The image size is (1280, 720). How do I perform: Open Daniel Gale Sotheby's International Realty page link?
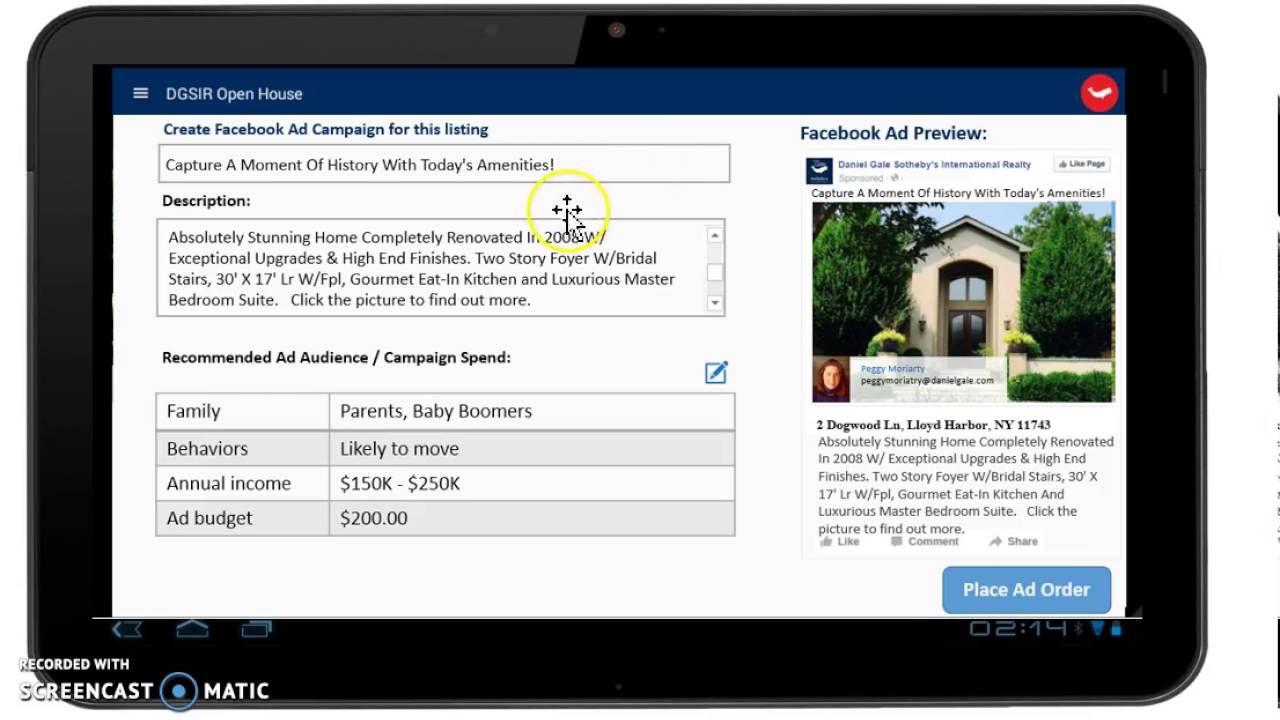pyautogui.click(x=934, y=164)
